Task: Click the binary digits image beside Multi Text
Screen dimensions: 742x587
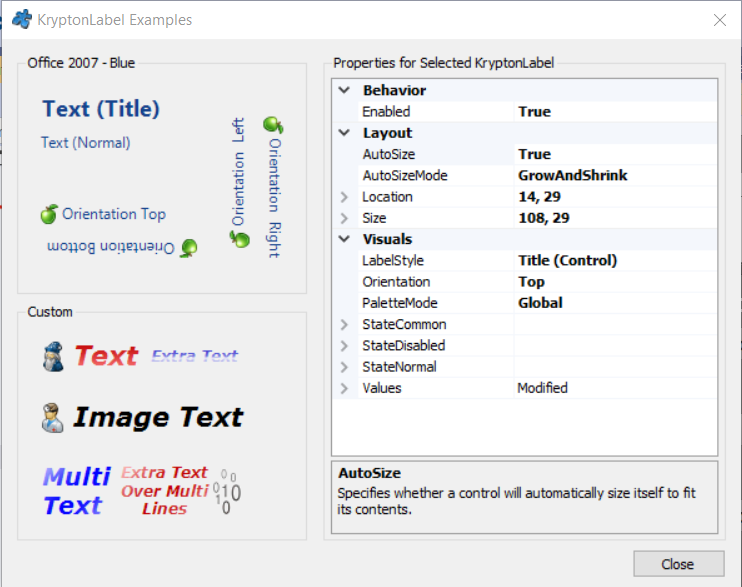Action: coord(227,491)
